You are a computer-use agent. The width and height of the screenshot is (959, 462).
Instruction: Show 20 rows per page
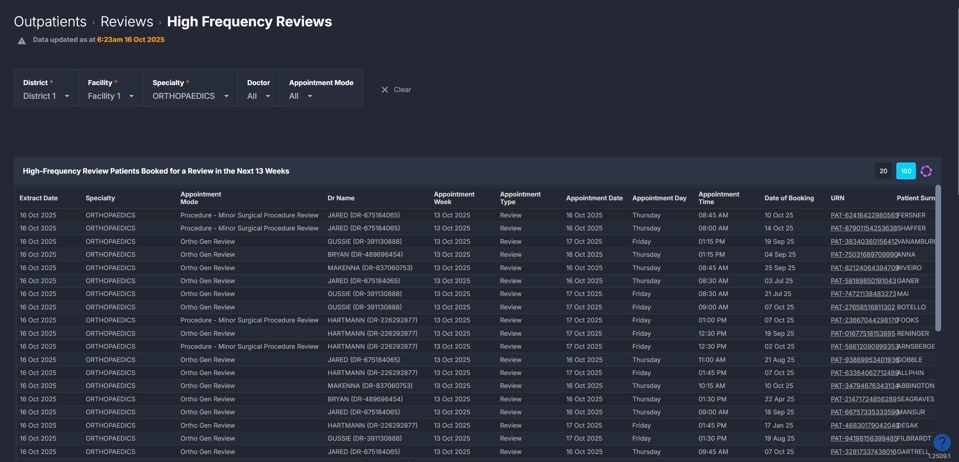click(x=883, y=171)
